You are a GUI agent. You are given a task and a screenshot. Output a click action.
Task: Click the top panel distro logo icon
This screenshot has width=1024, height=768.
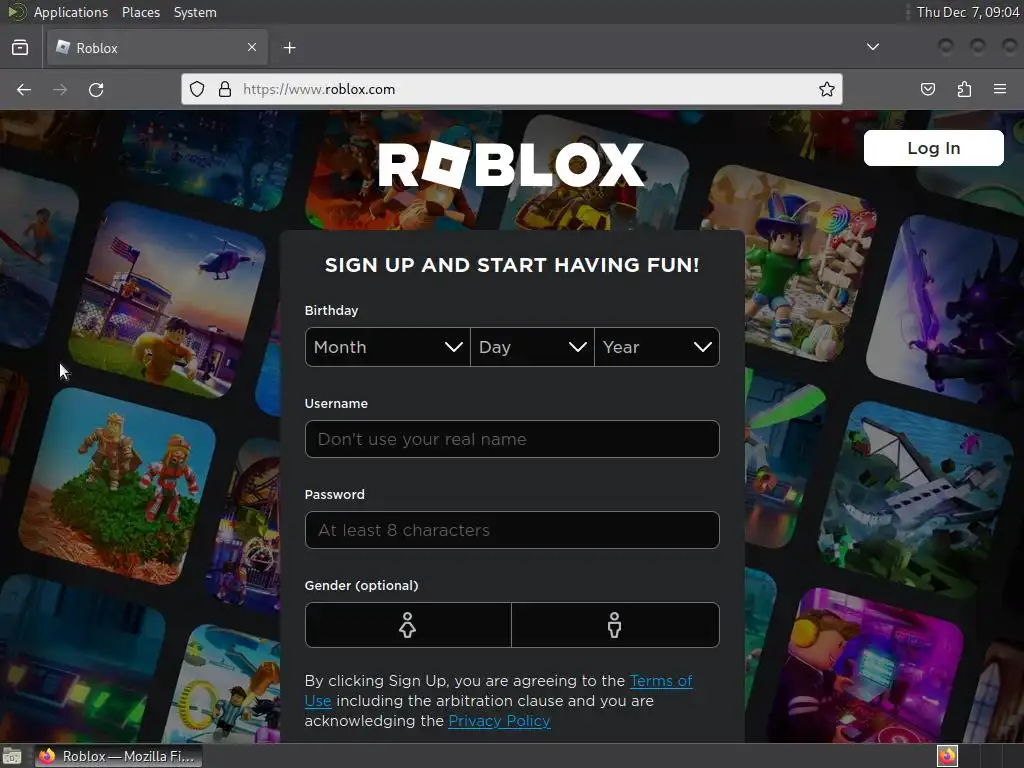tap(16, 12)
